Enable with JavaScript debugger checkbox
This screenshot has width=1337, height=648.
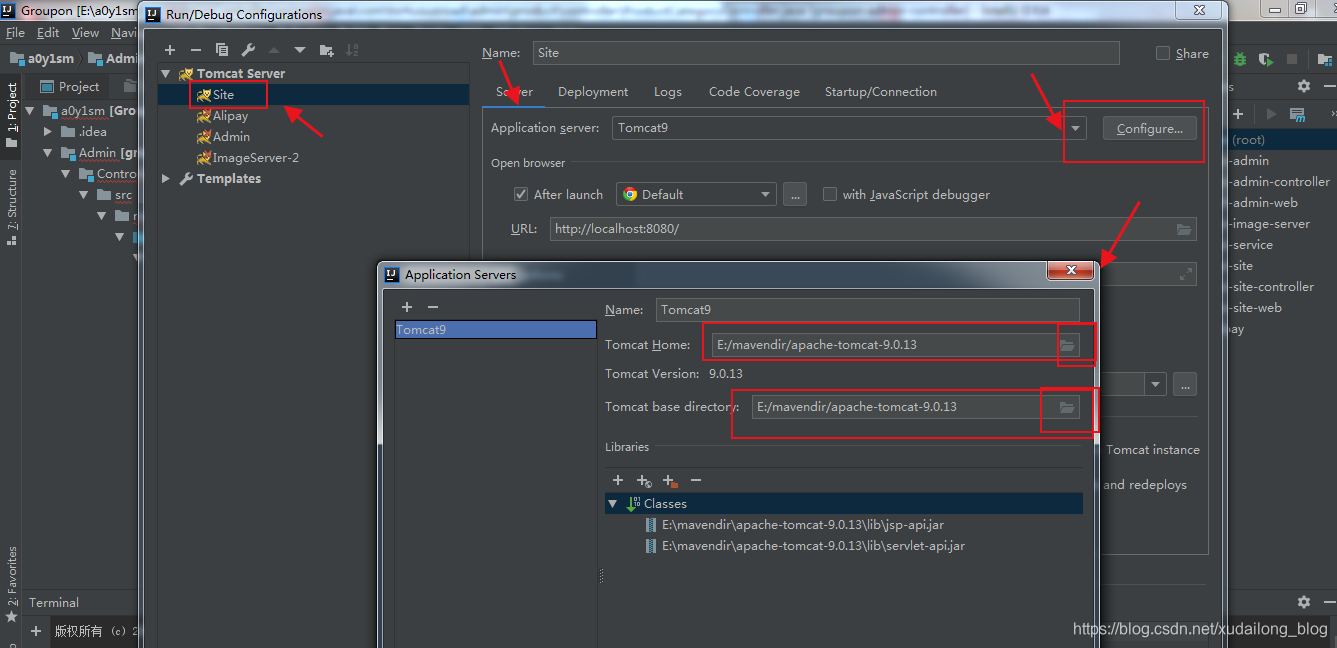[x=829, y=194]
